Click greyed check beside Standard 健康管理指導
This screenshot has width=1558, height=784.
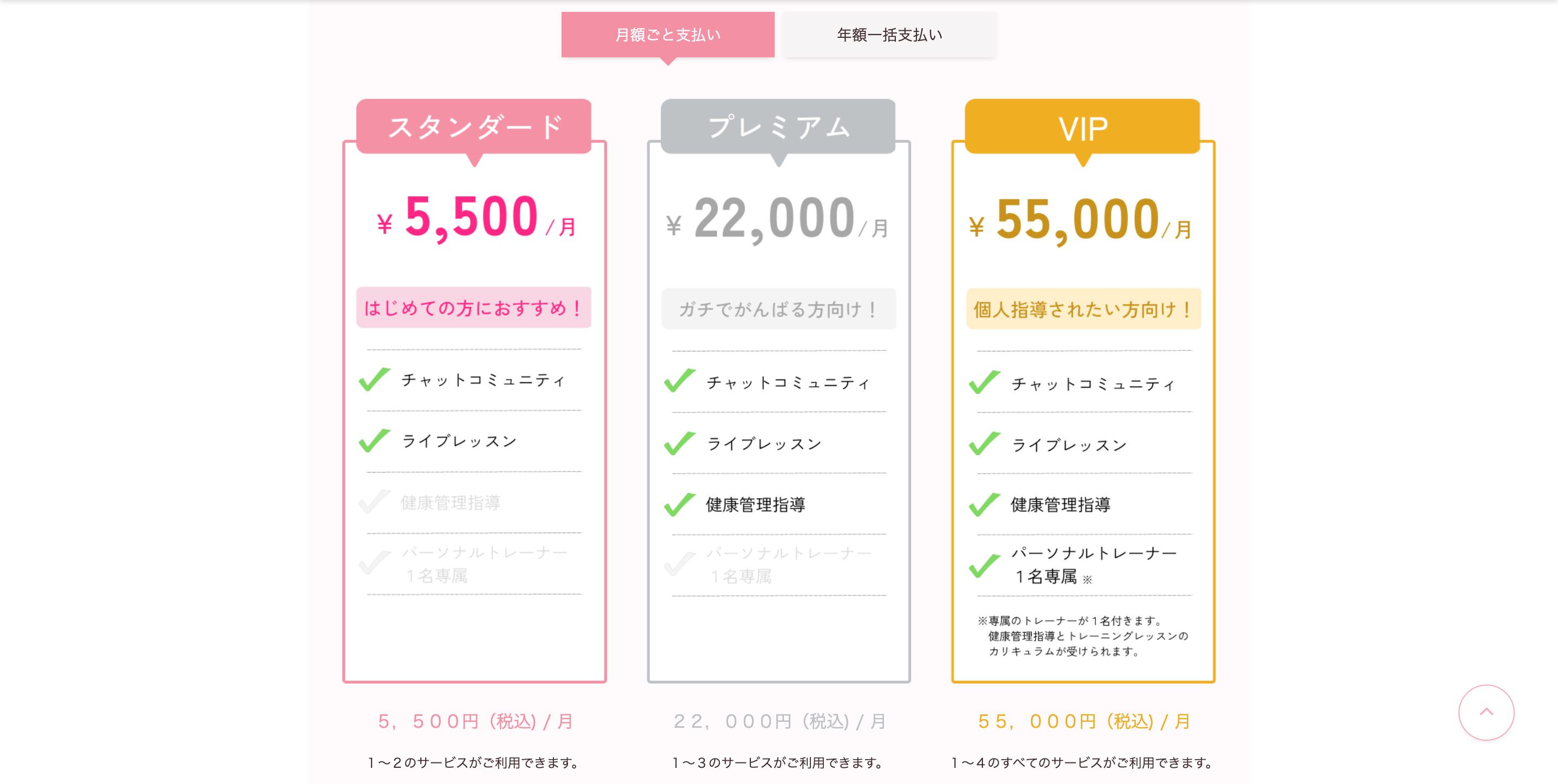point(374,502)
